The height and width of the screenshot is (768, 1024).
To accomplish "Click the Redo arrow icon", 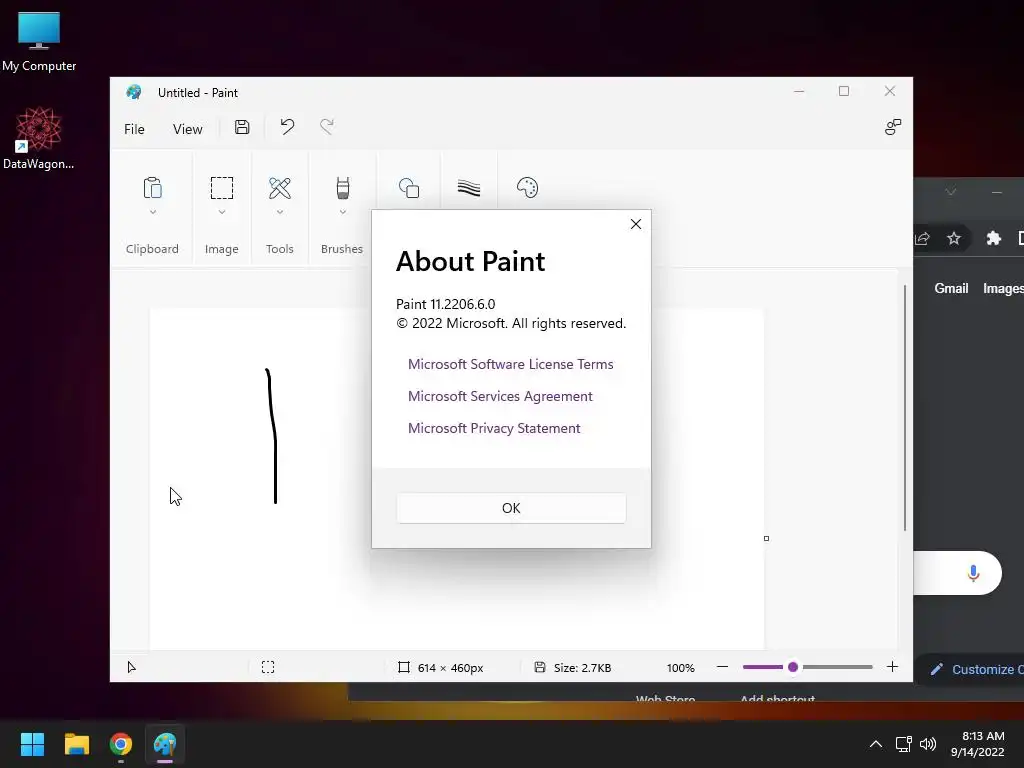I will 327,126.
